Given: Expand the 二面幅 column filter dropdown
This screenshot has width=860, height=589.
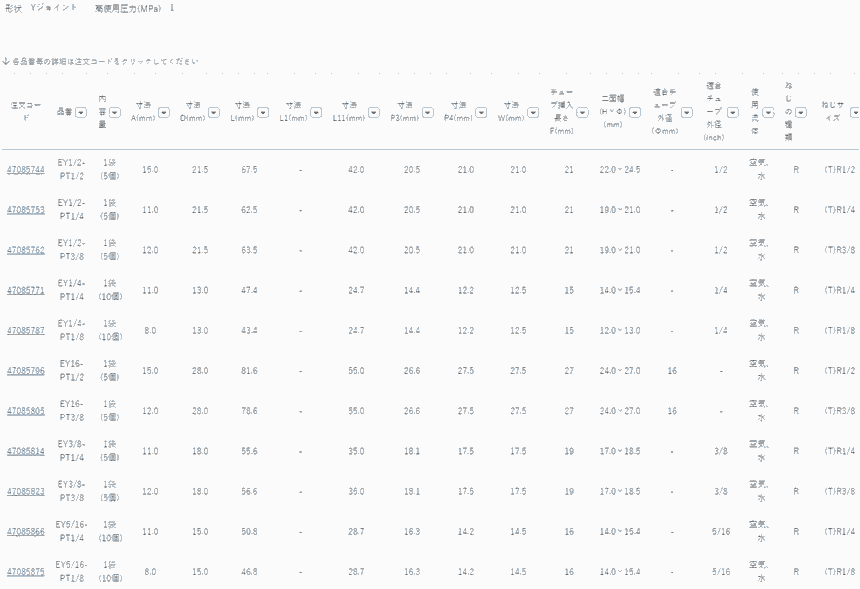Looking at the screenshot, I should pos(635,112).
